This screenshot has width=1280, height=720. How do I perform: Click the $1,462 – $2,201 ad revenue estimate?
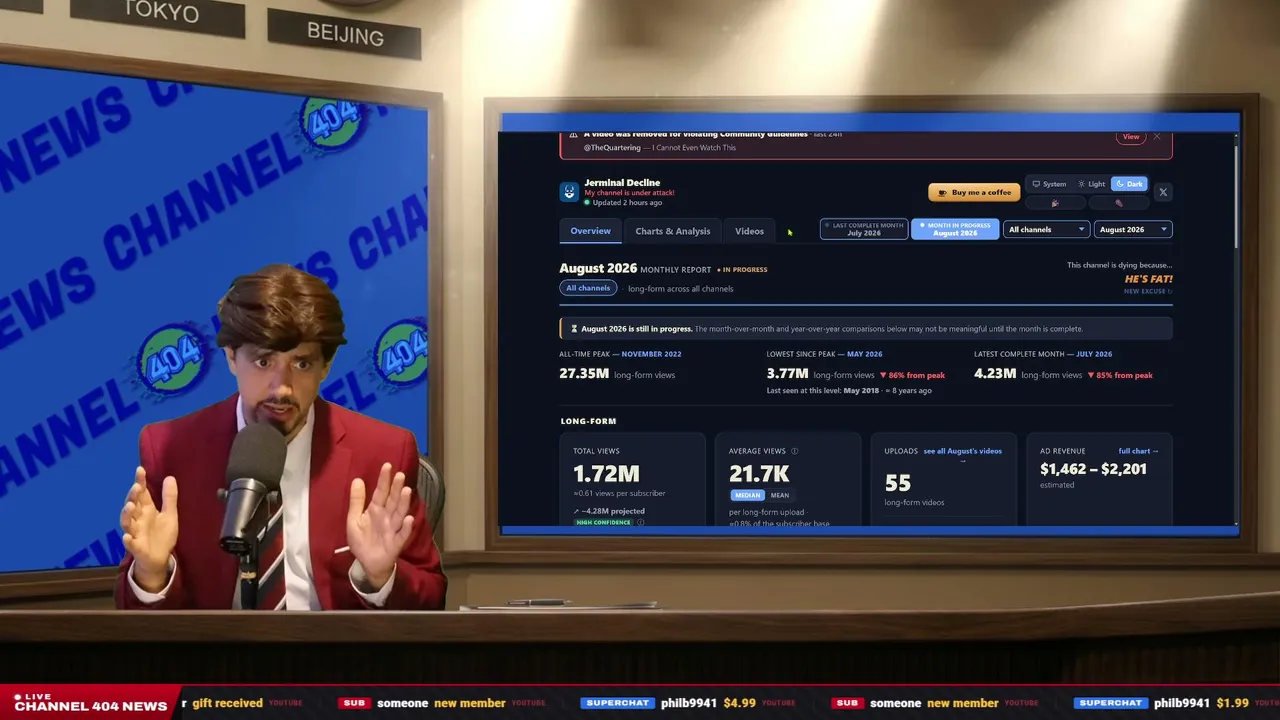1093,469
